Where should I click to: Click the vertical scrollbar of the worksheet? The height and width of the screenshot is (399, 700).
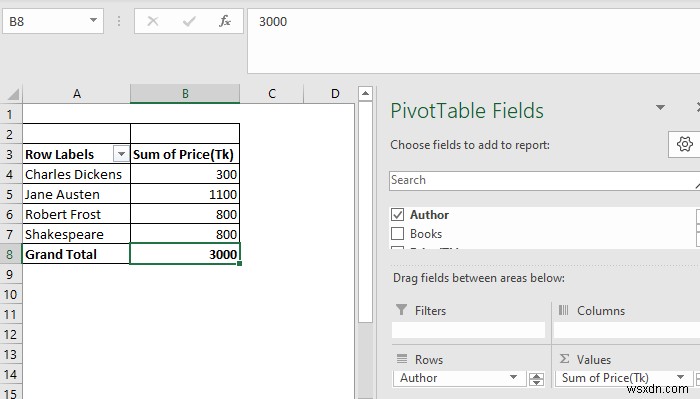click(365, 212)
